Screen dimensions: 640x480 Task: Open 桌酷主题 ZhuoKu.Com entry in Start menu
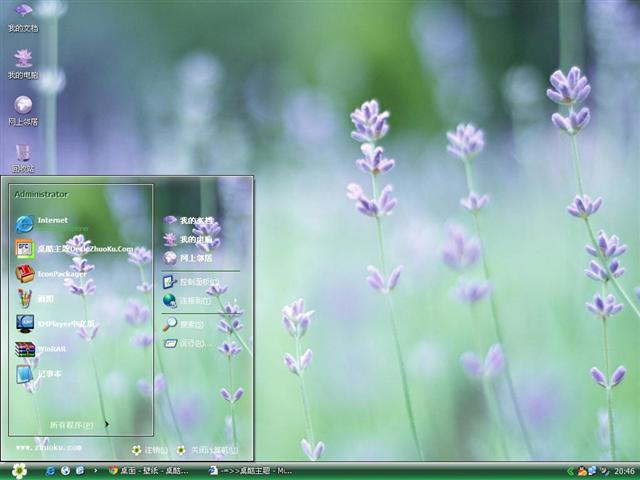(75, 249)
